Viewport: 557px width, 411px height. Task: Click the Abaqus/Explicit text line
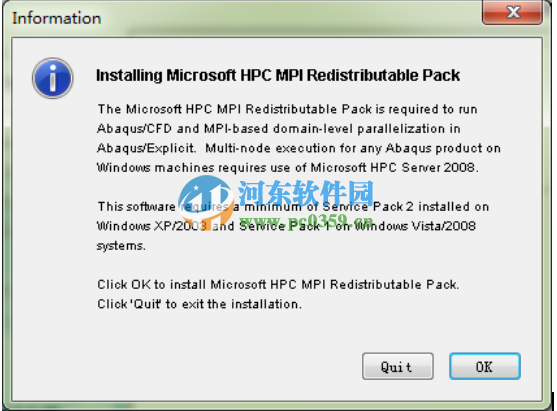(299, 148)
